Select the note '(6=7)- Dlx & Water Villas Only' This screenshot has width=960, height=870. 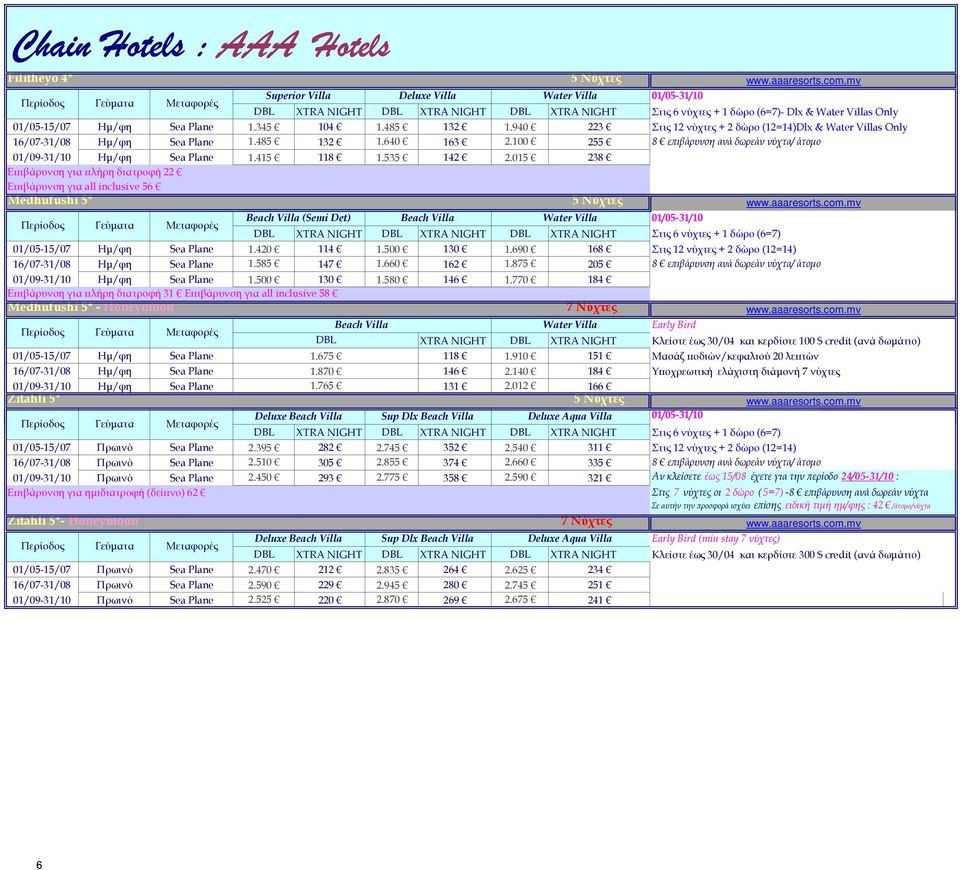tap(827, 112)
